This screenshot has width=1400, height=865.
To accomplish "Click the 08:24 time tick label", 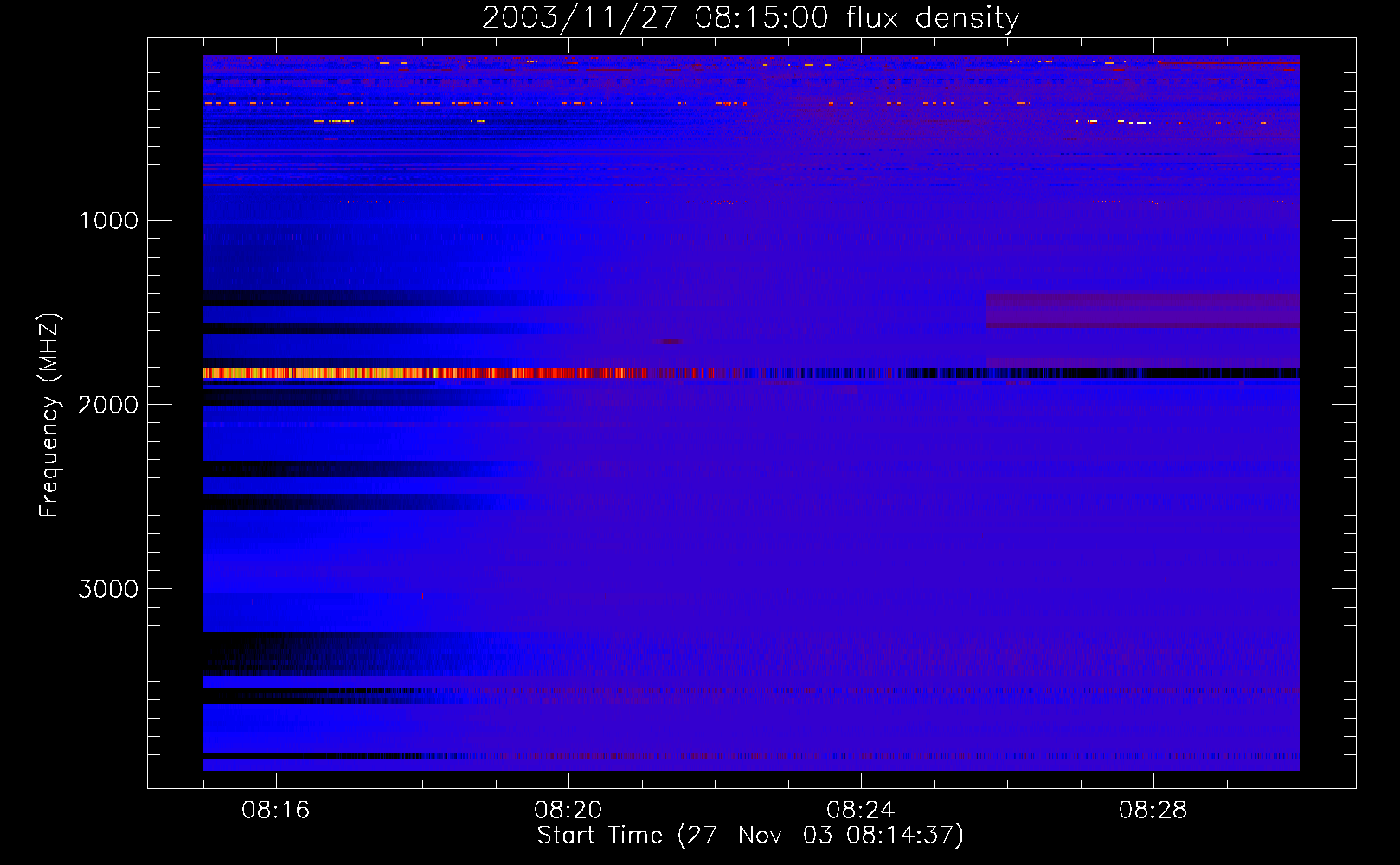I will 861,811.
